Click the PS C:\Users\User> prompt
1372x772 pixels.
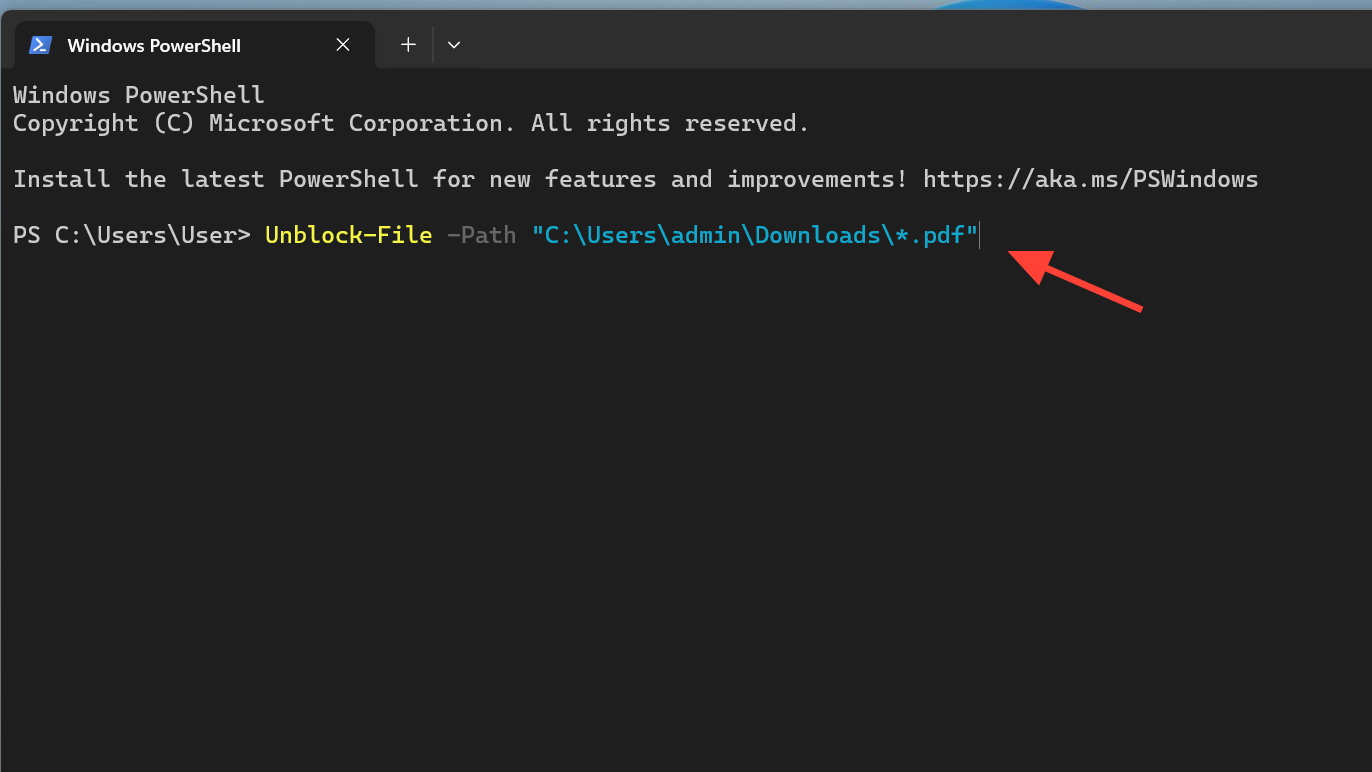(x=132, y=235)
